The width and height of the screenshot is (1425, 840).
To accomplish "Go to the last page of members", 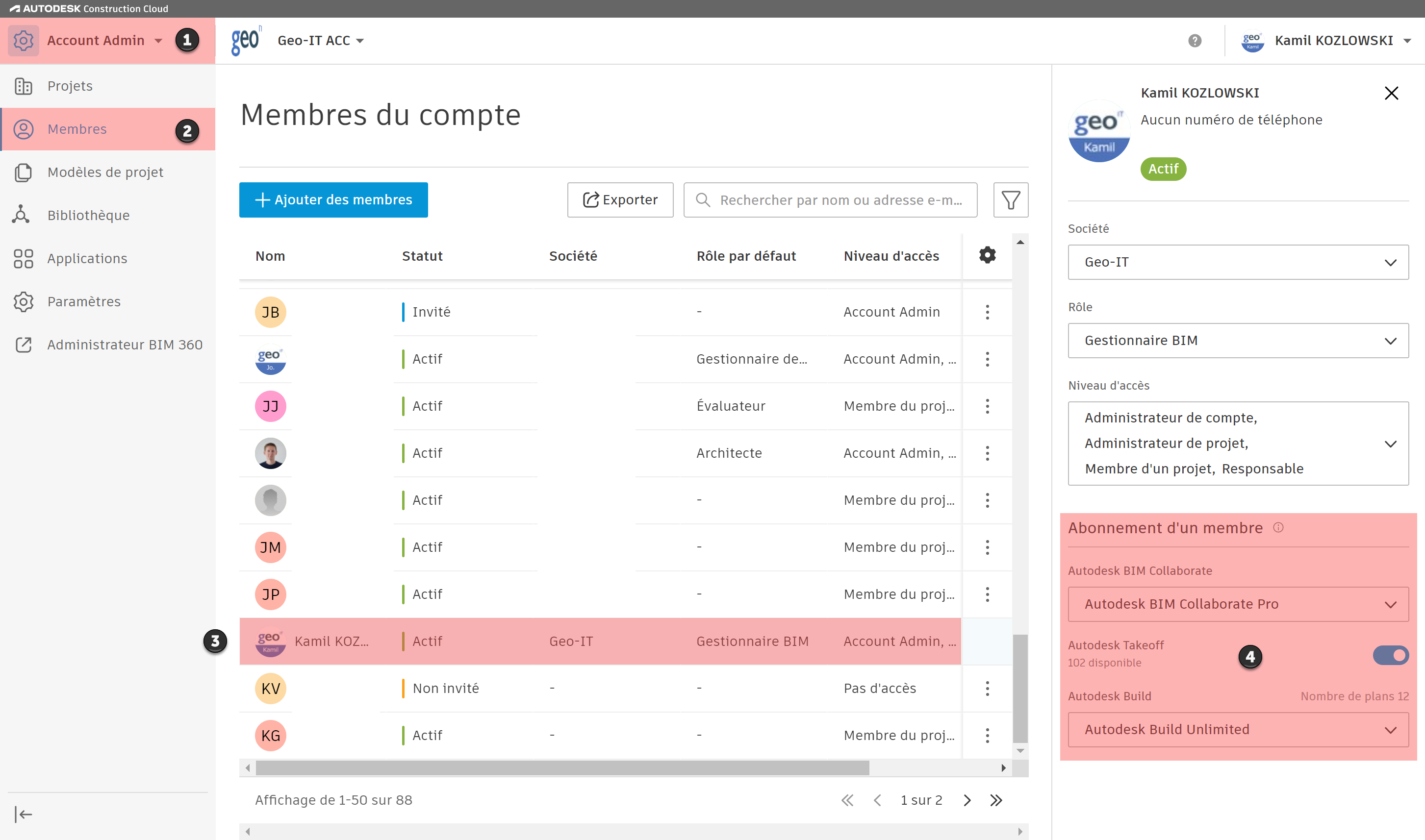I will coord(996,800).
